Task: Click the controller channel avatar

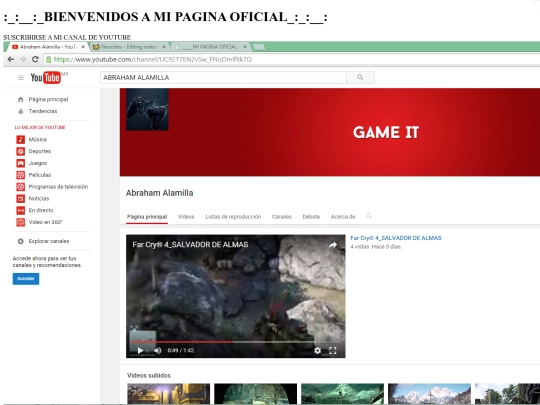Action: pos(147,110)
